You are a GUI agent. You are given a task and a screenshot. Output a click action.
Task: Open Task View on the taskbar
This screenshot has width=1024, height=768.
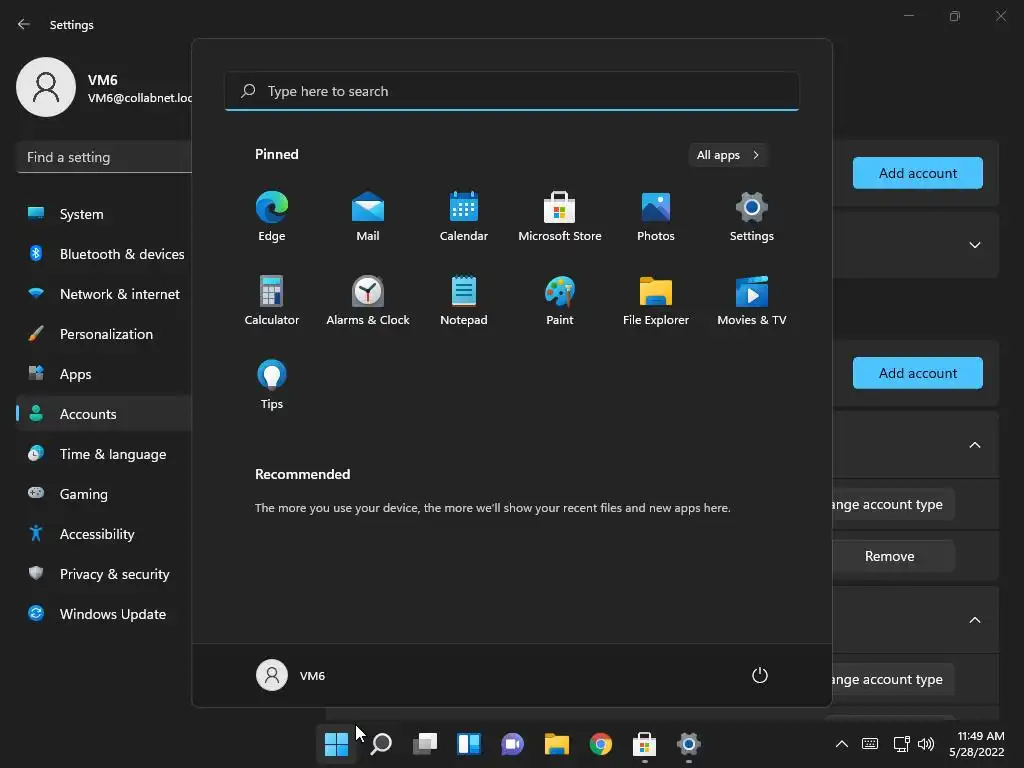tap(425, 744)
